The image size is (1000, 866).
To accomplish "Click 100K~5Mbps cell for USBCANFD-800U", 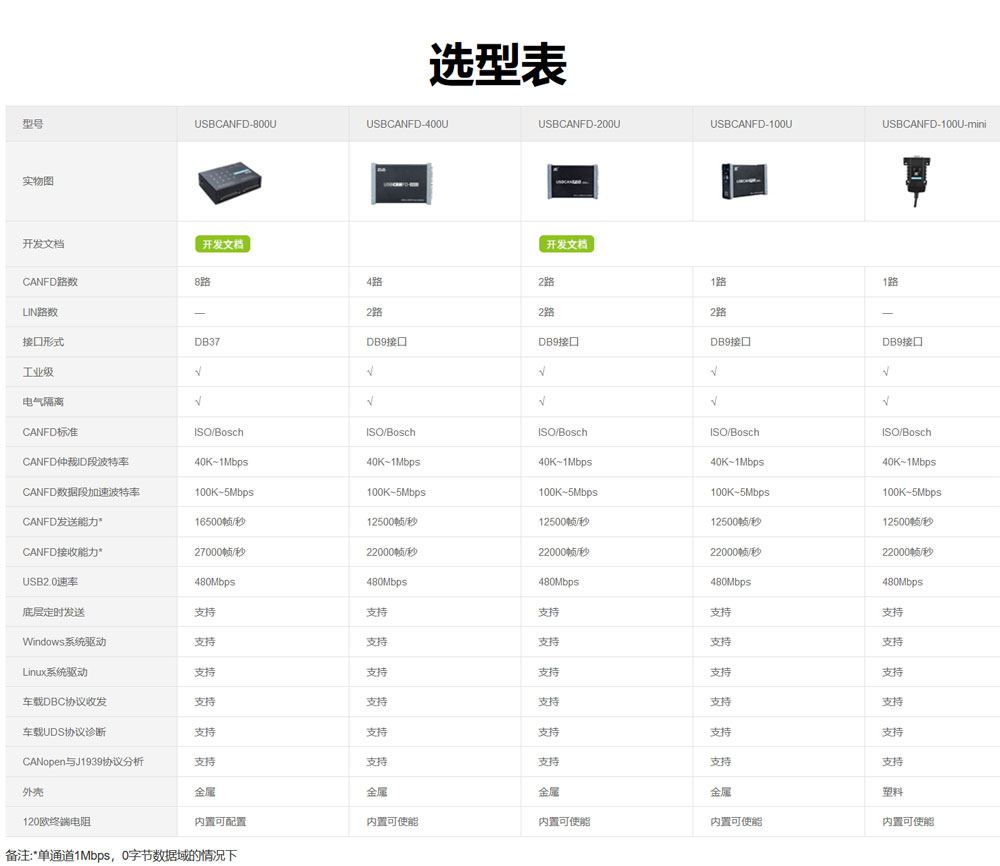I will pos(224,492).
